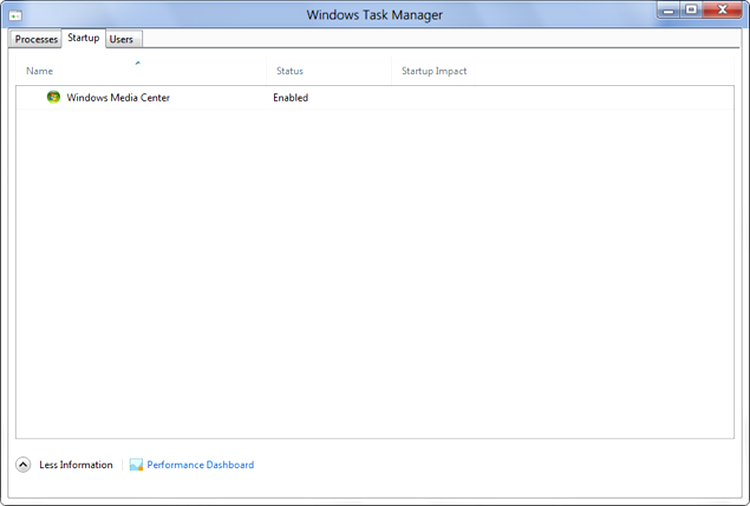
Task: Close the Windows Task Manager window
Action: [x=722, y=10]
